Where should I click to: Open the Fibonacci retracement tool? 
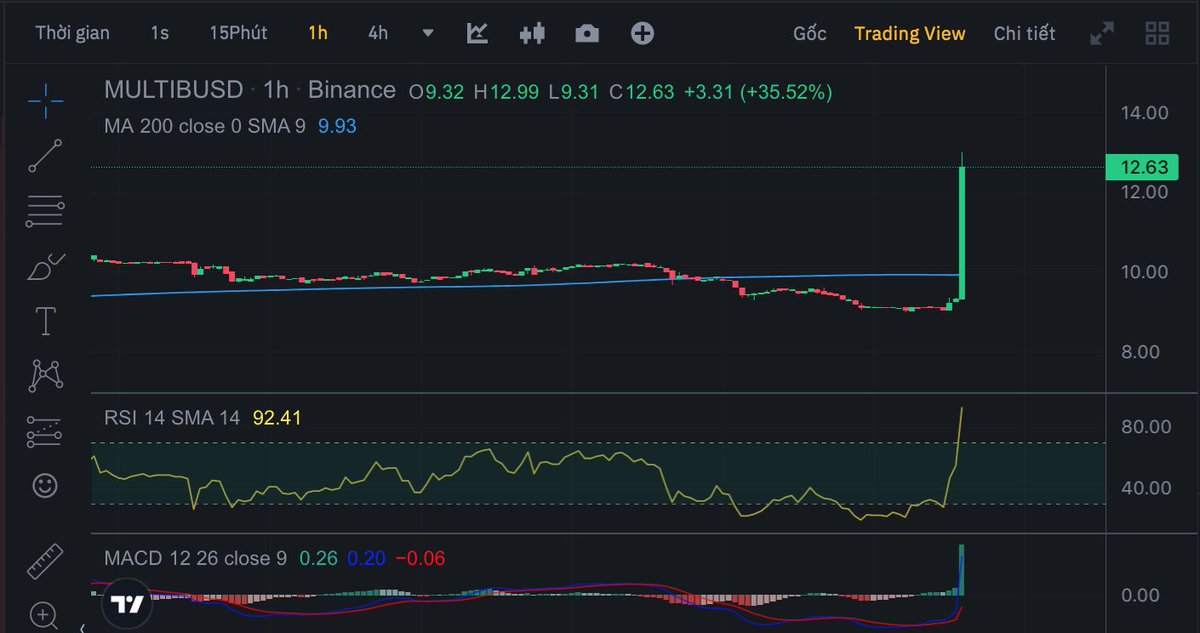pos(45,211)
